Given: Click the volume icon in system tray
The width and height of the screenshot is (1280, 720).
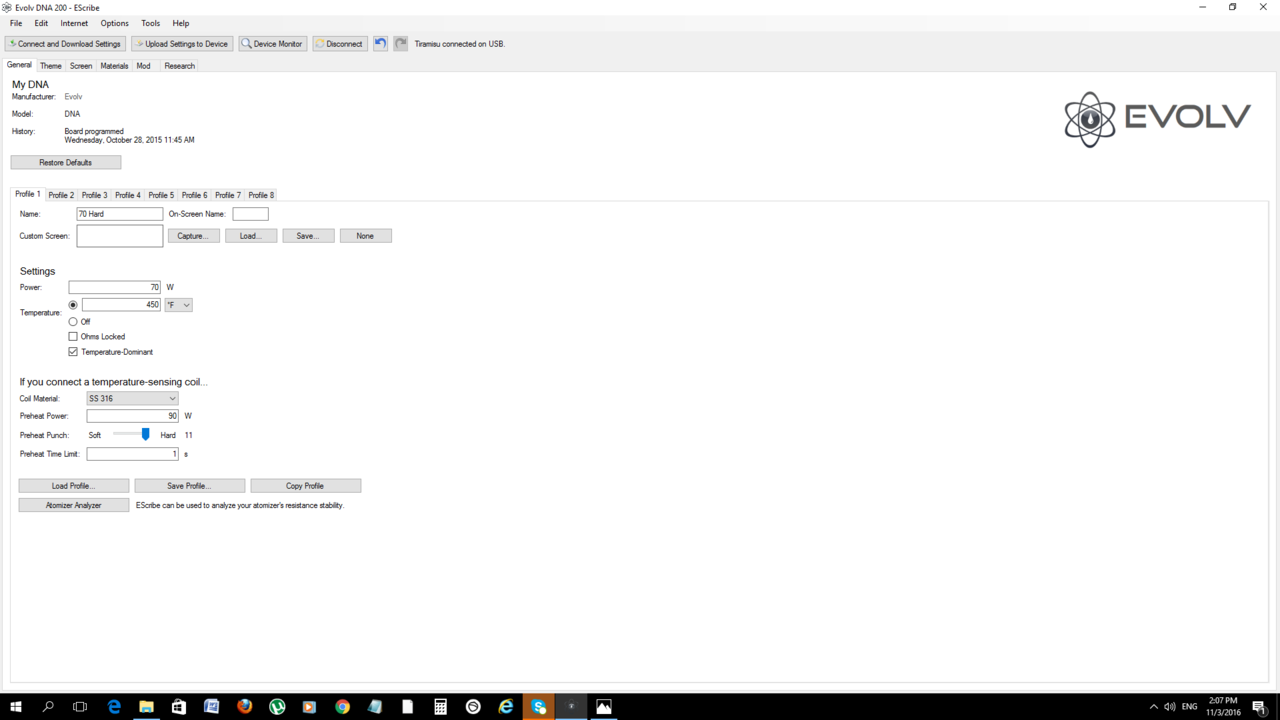Looking at the screenshot, I should tap(1169, 707).
